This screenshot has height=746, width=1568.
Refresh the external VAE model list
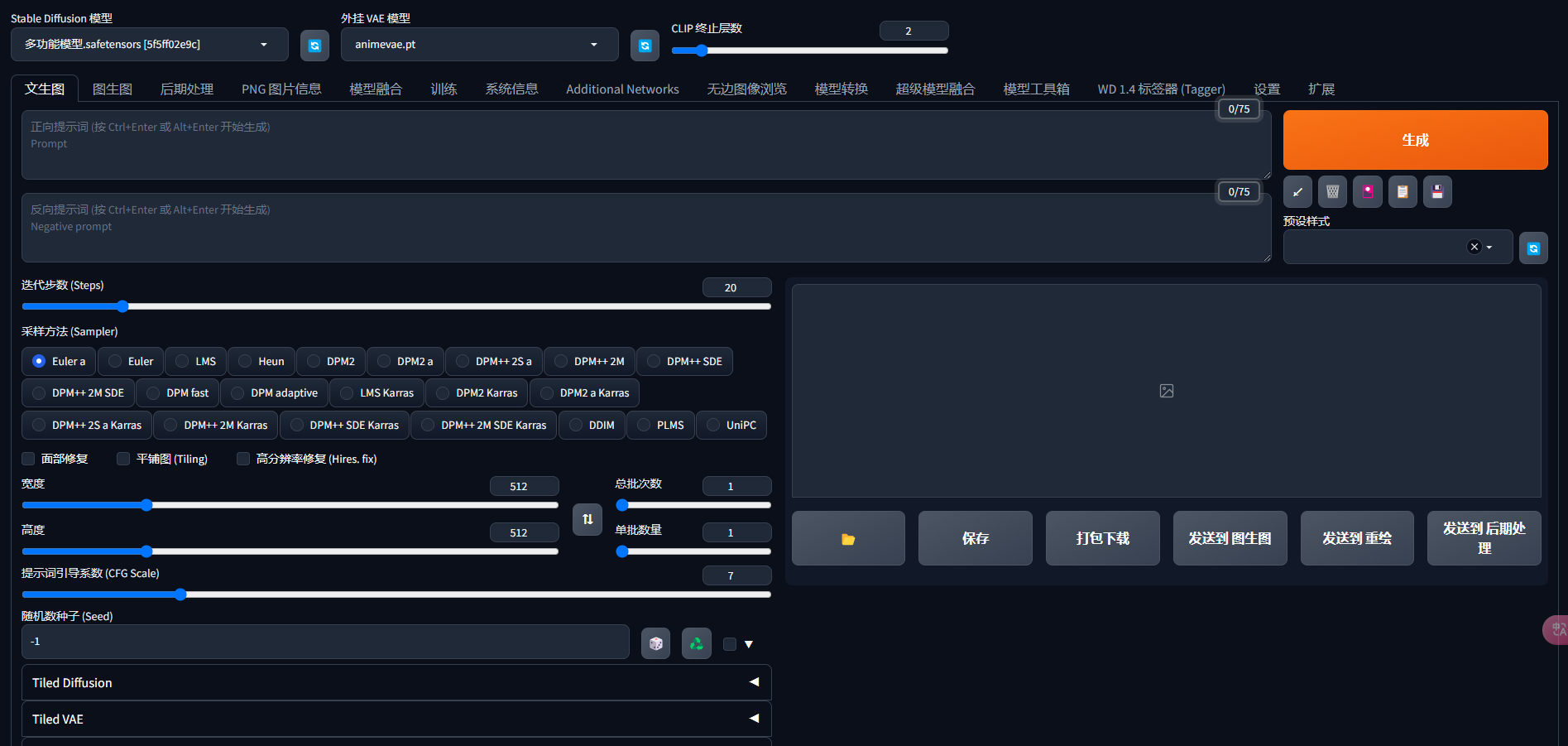tap(645, 46)
